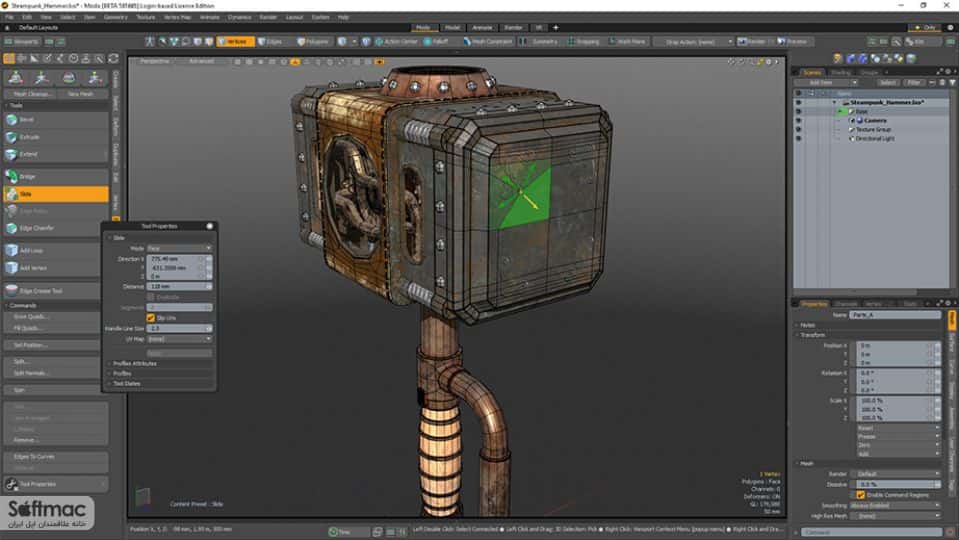The image size is (959, 540).
Task: Switch to Polygons selection mode
Action: (313, 42)
